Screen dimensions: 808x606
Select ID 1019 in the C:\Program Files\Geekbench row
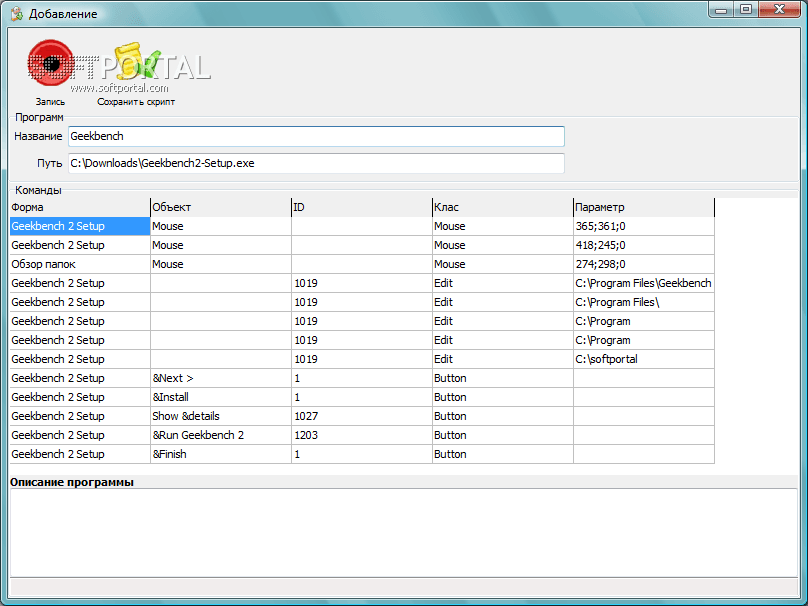click(362, 283)
